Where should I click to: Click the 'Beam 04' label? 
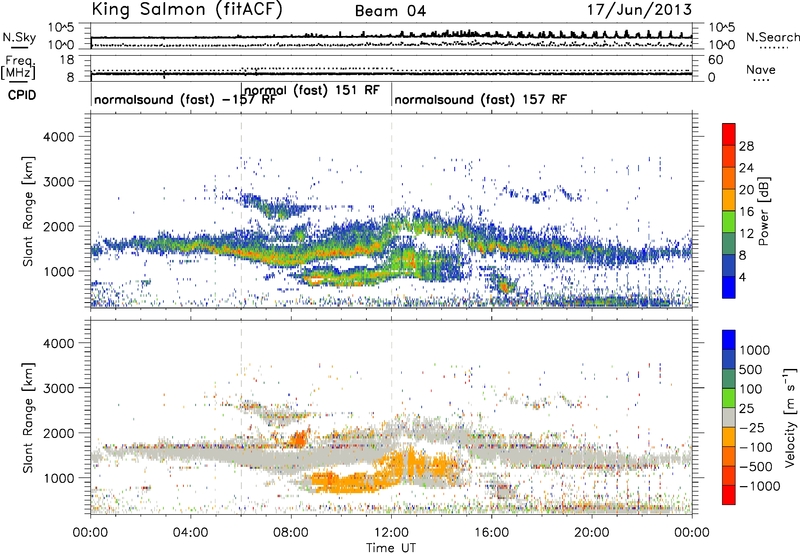tap(390, 11)
